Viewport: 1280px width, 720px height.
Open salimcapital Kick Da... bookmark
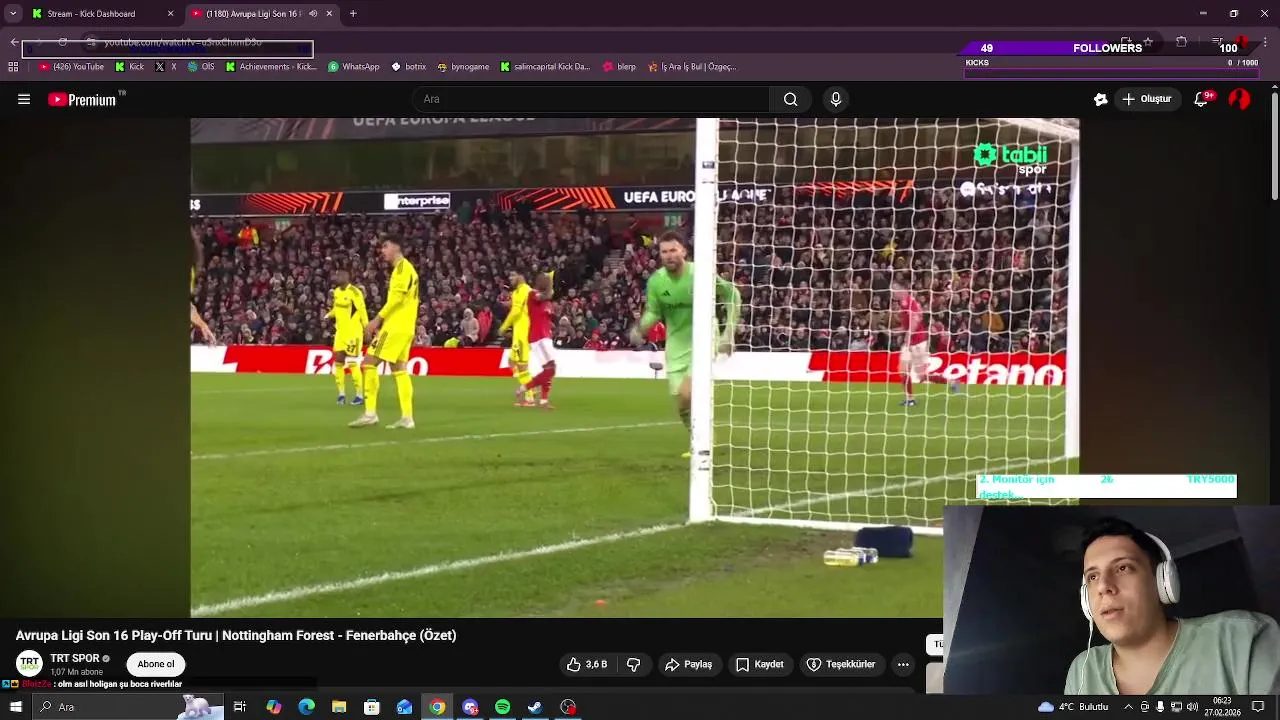pos(545,67)
